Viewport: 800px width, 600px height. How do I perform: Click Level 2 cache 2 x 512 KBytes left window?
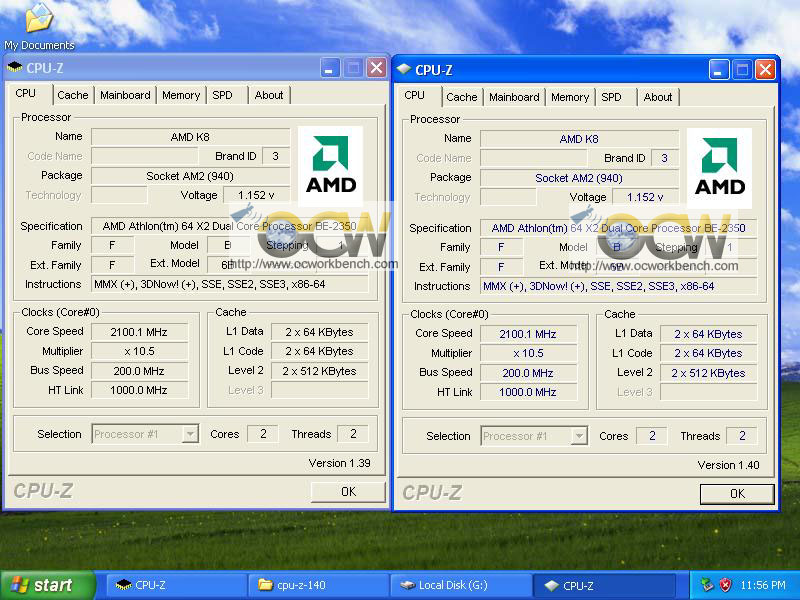pyautogui.click(x=319, y=371)
